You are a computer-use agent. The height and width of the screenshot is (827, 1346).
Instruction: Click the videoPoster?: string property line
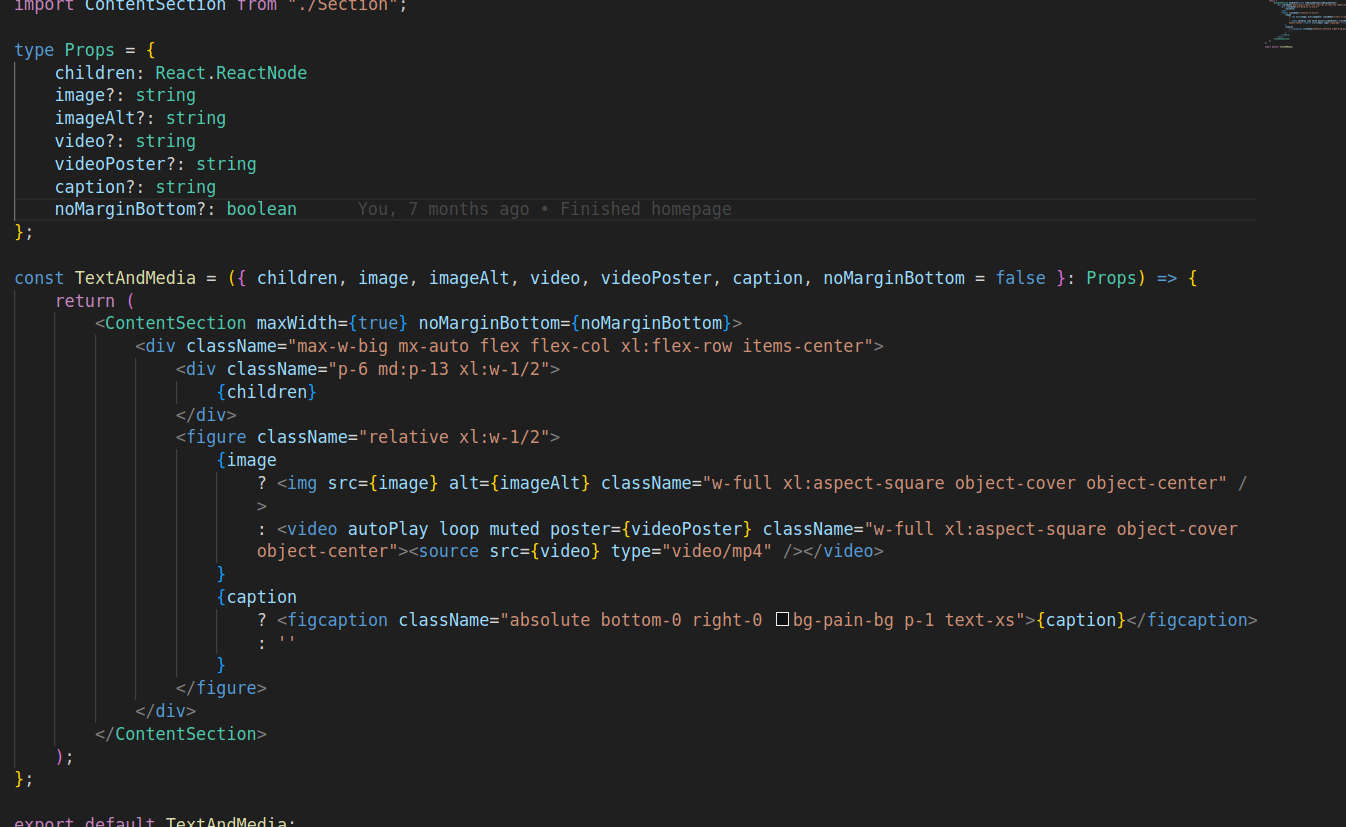[155, 164]
